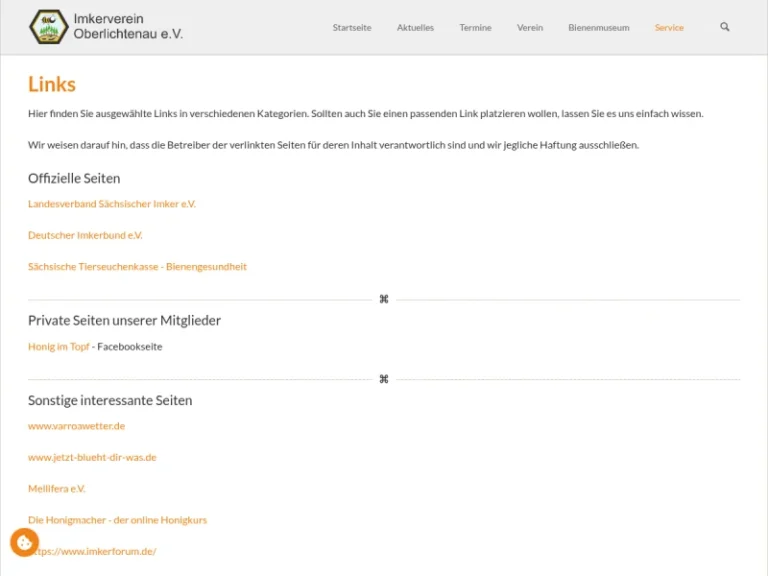Follow the Deutscher Imkerbund e.V. link
The width and height of the screenshot is (768, 576).
point(85,236)
